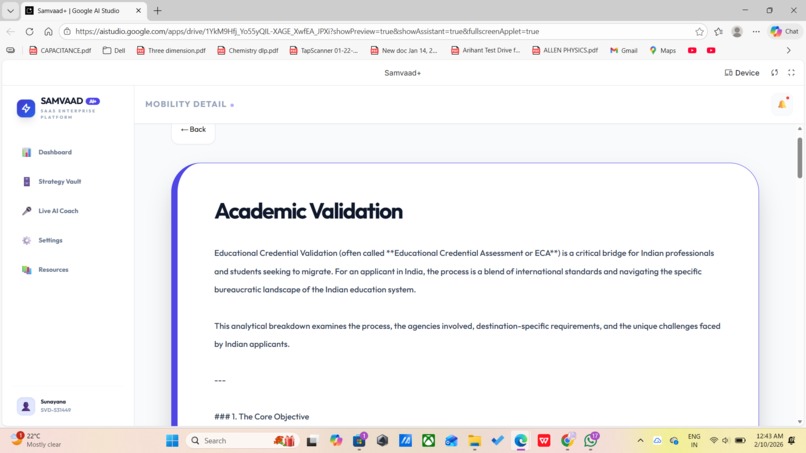Toggle applet fullscreen icon
The height and width of the screenshot is (453, 806).
tap(791, 73)
